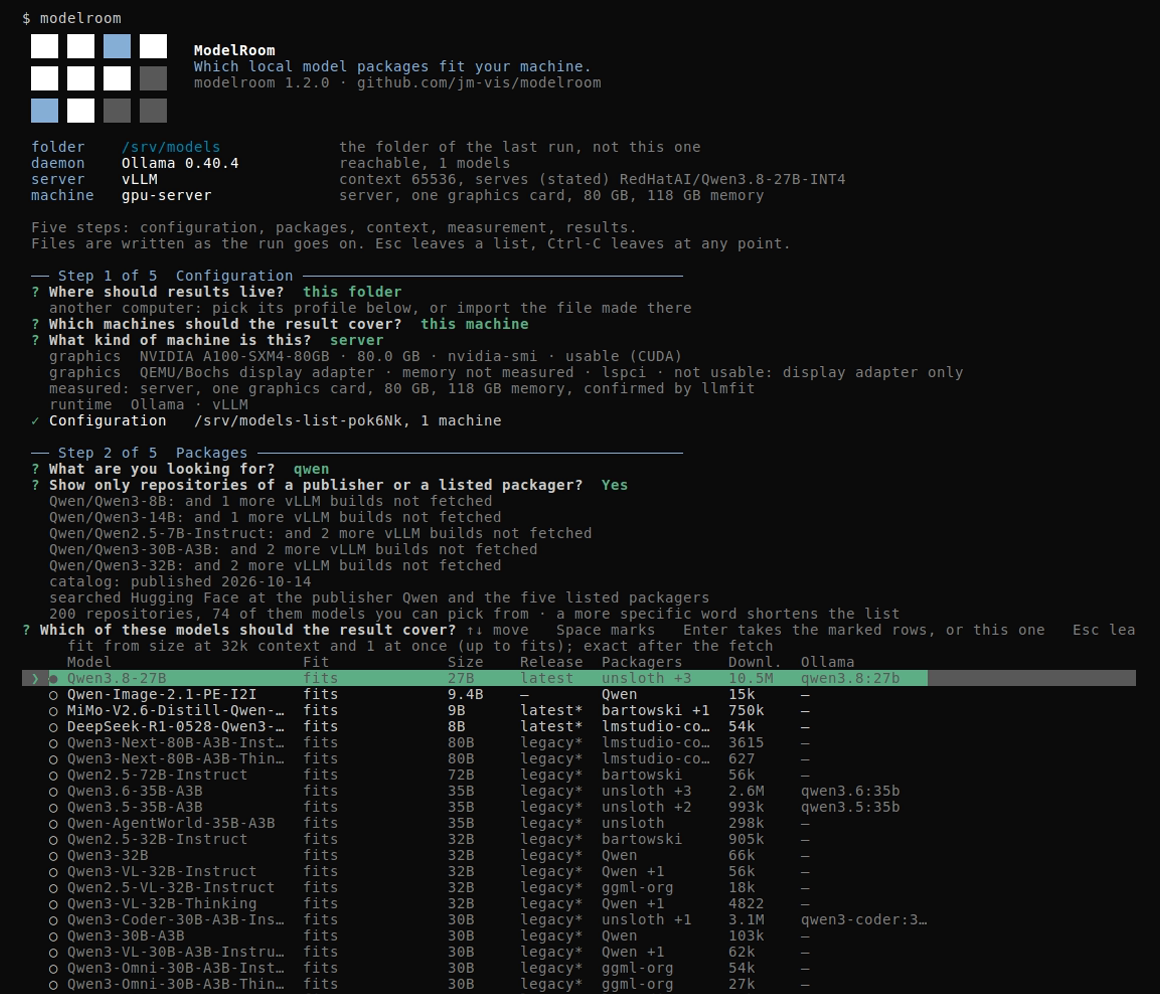The width and height of the screenshot is (1160, 994).
Task: Mark the DeepSeek-R1-0528-Qwen3 row's radio circle
Action: (53, 727)
